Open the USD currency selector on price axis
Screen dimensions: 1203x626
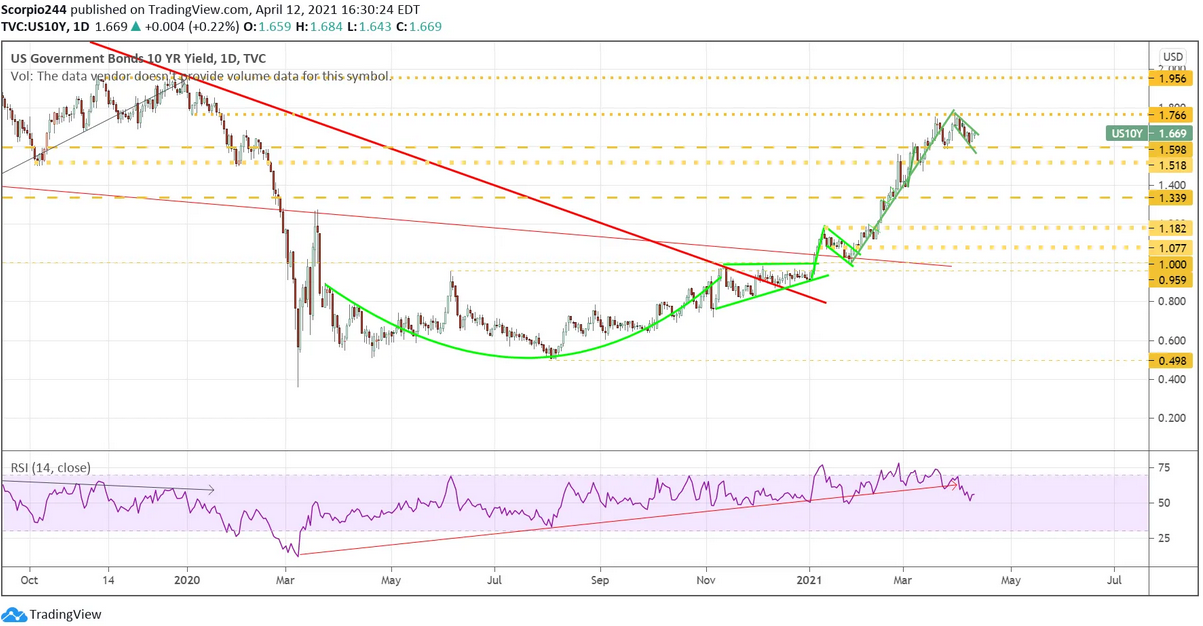point(1172,56)
